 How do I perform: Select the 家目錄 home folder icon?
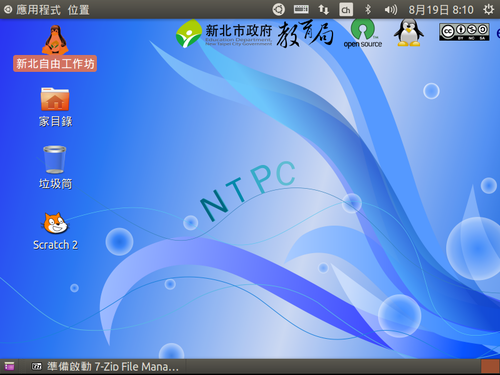click(55, 99)
